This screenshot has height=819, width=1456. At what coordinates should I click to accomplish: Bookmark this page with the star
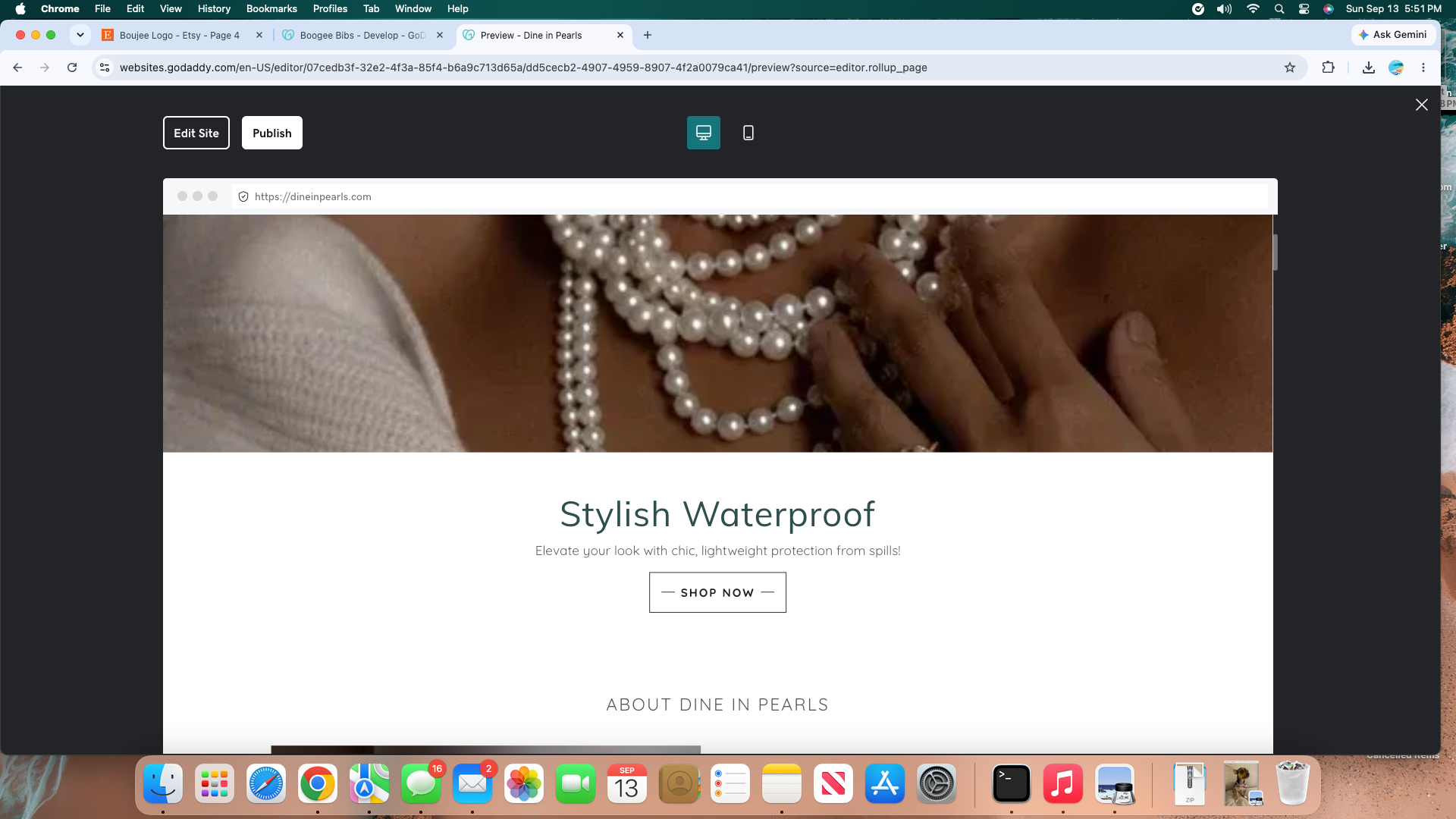pyautogui.click(x=1290, y=67)
